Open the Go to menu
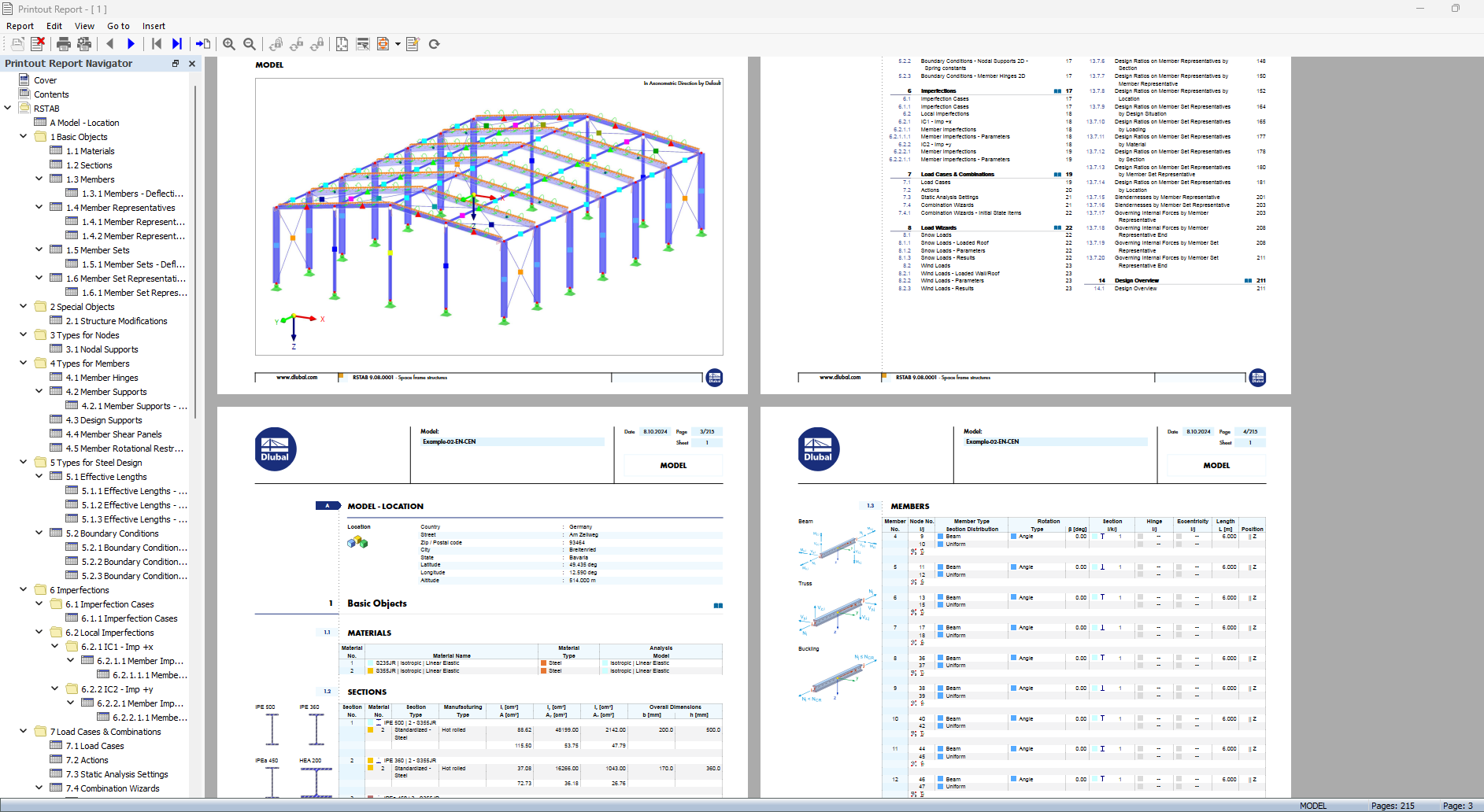The width and height of the screenshot is (1484, 812). pyautogui.click(x=118, y=26)
